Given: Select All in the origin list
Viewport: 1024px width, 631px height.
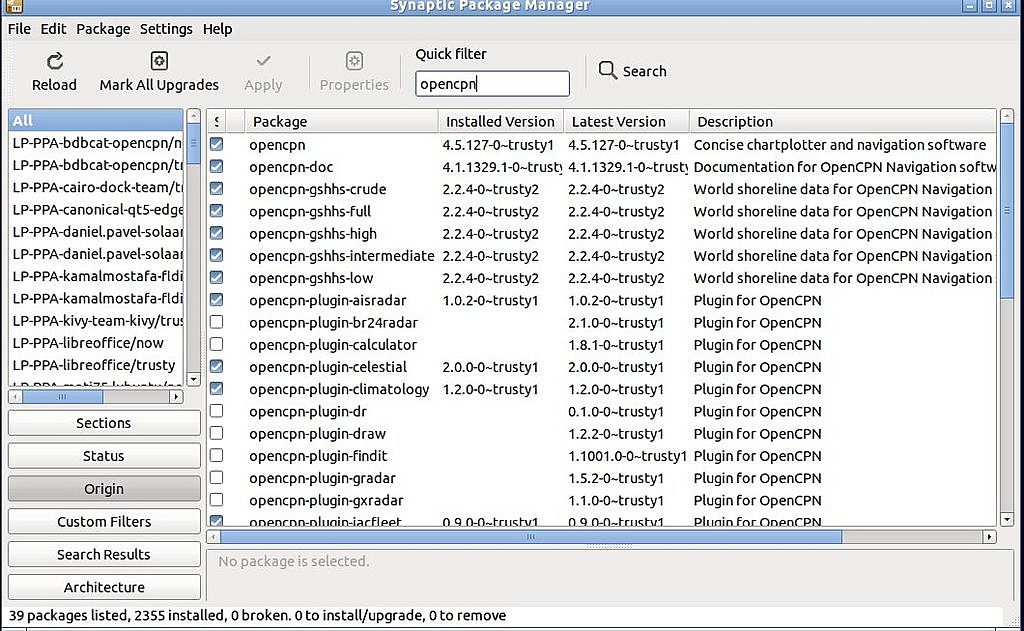Looking at the screenshot, I should [95, 120].
